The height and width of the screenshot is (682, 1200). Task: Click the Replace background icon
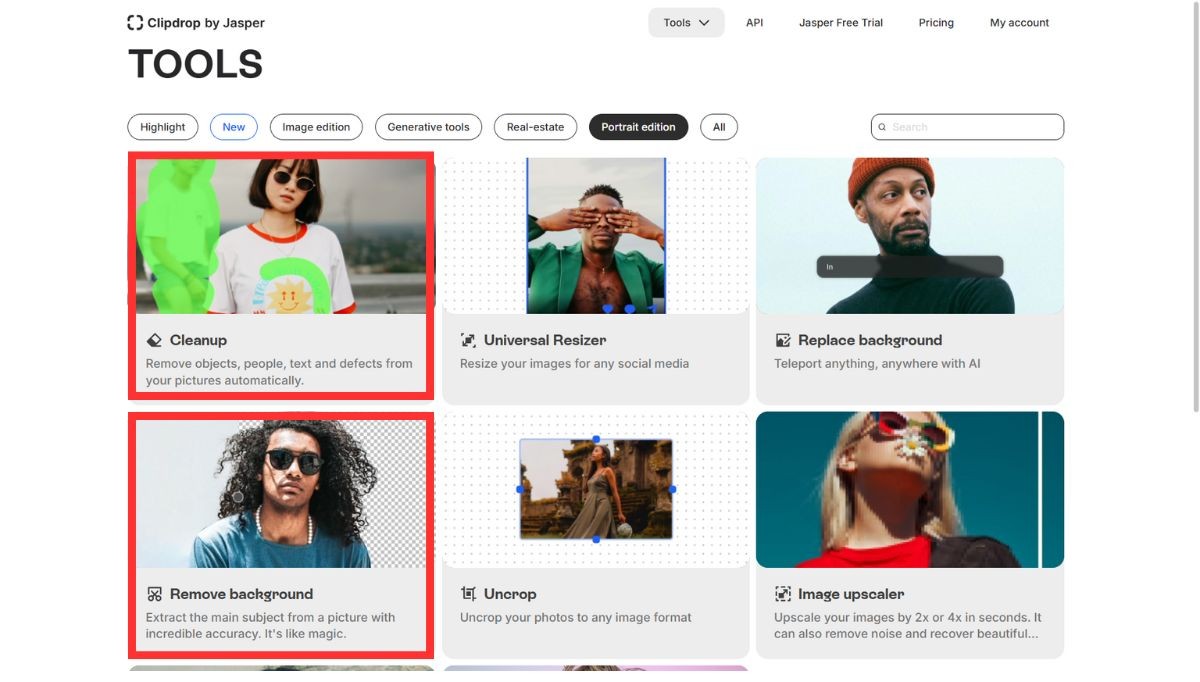[x=783, y=340]
